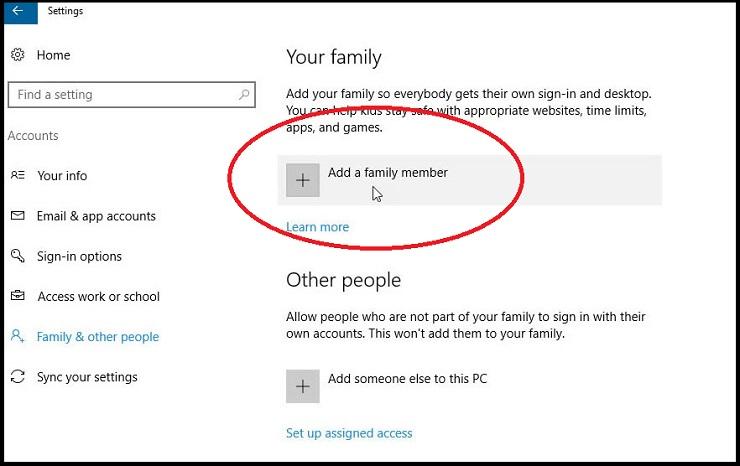
Task: Click the key icon for Sign-in options
Action: pos(17,256)
